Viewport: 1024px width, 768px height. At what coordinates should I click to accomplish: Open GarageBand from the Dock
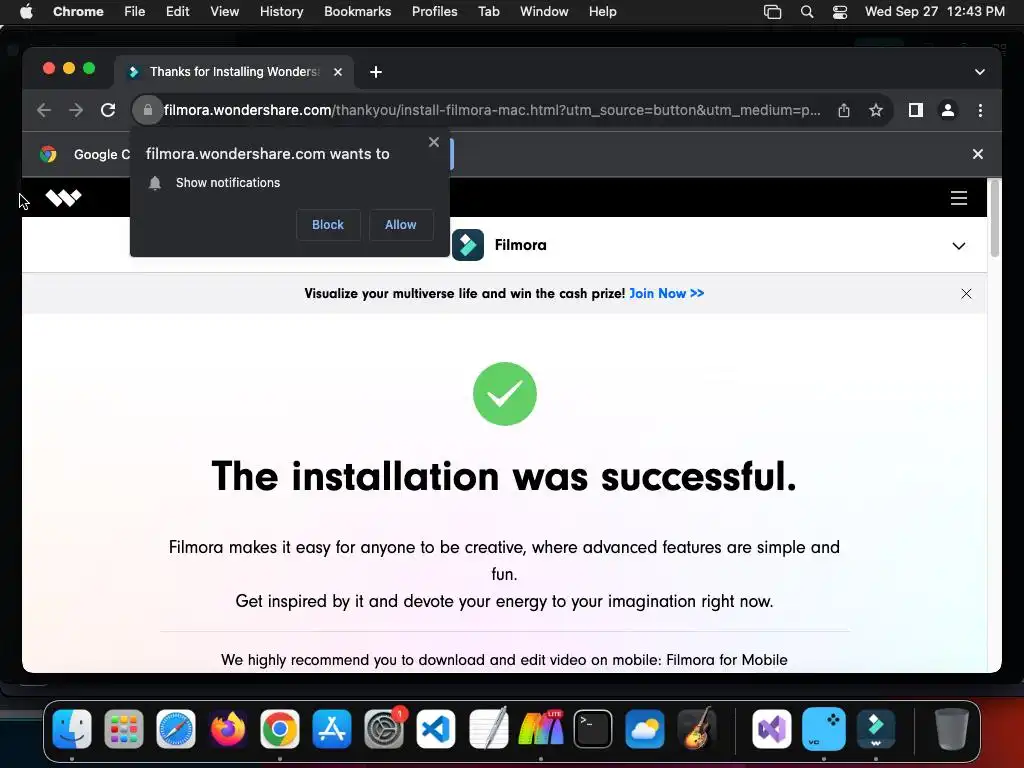click(696, 728)
